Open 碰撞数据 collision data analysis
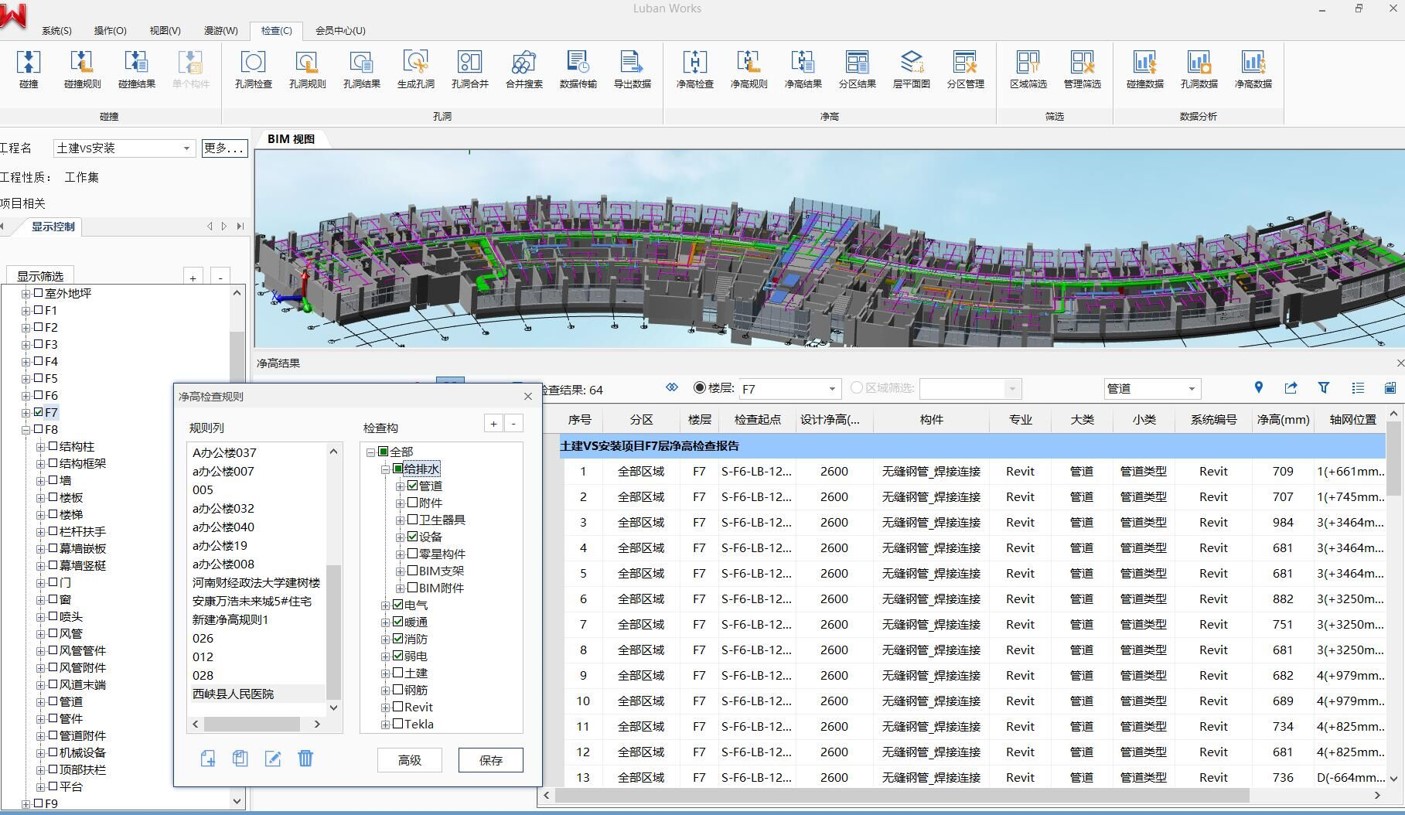This screenshot has height=815, width=1405. click(1144, 69)
